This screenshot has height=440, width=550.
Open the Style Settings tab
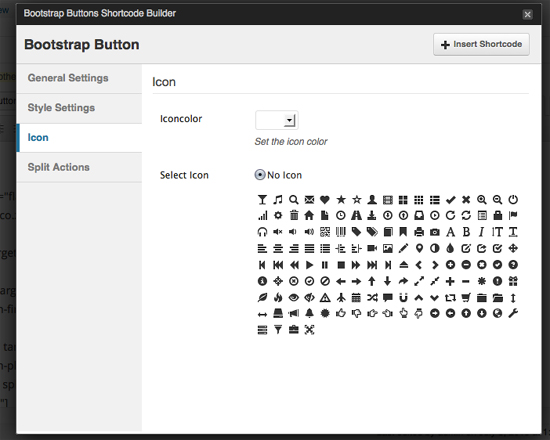(x=79, y=108)
